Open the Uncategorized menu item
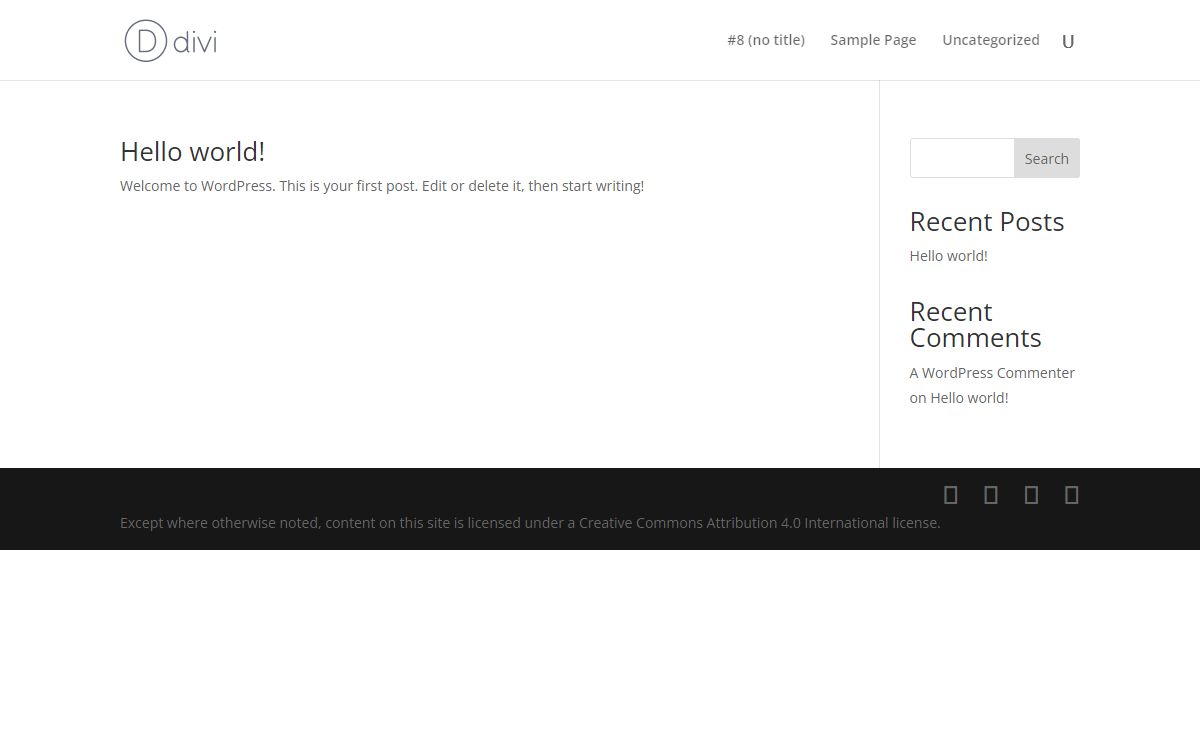This screenshot has width=1200, height=740. [991, 40]
